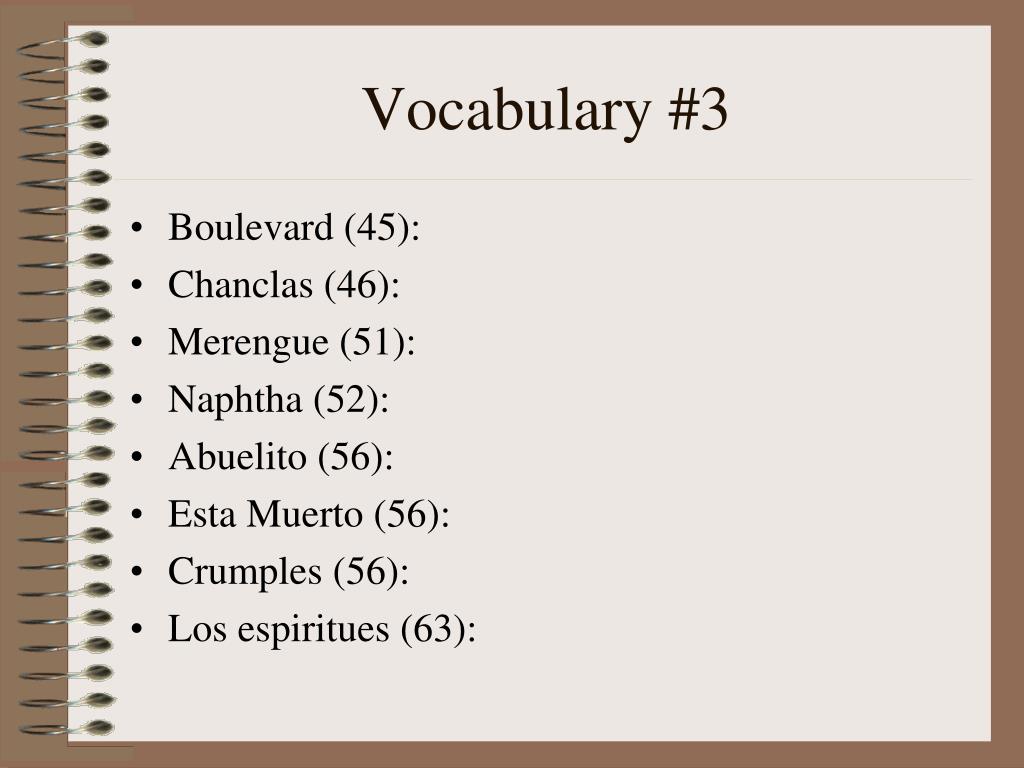This screenshot has width=1024, height=768.
Task: Click the bullet before Esta Muerto
Action: point(136,515)
